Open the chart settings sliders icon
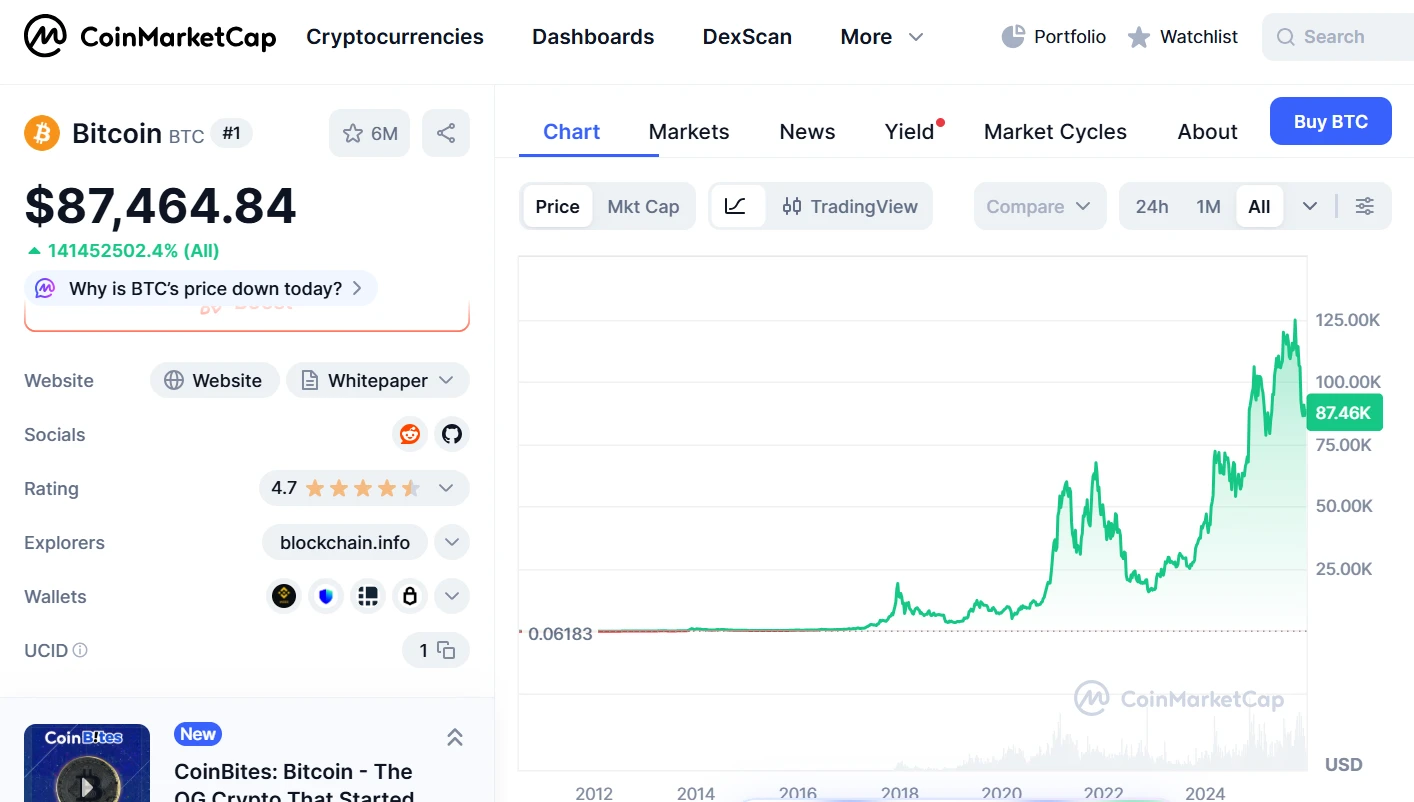 (x=1365, y=206)
